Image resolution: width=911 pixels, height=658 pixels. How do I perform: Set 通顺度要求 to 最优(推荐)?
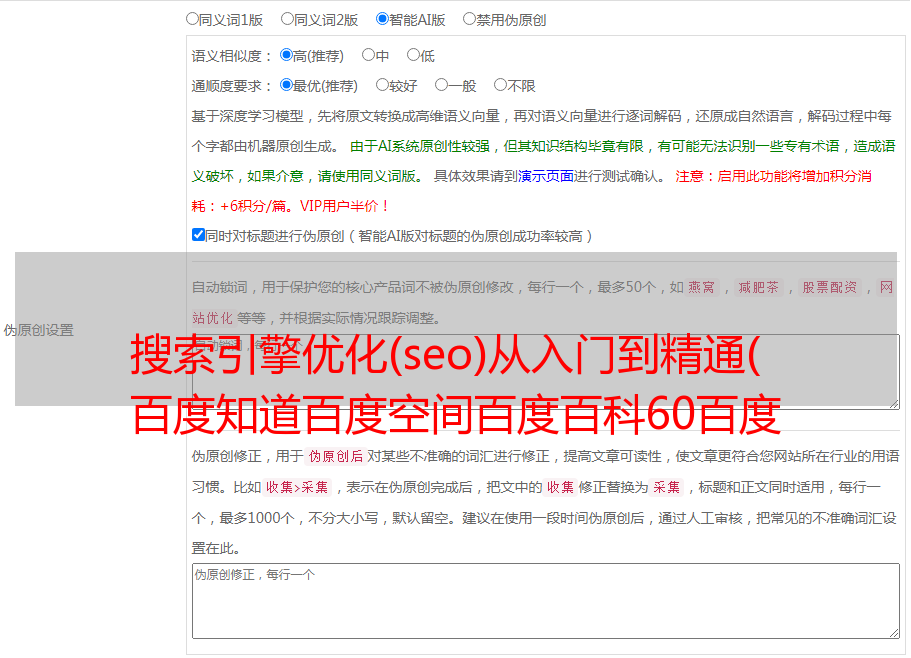[286, 85]
